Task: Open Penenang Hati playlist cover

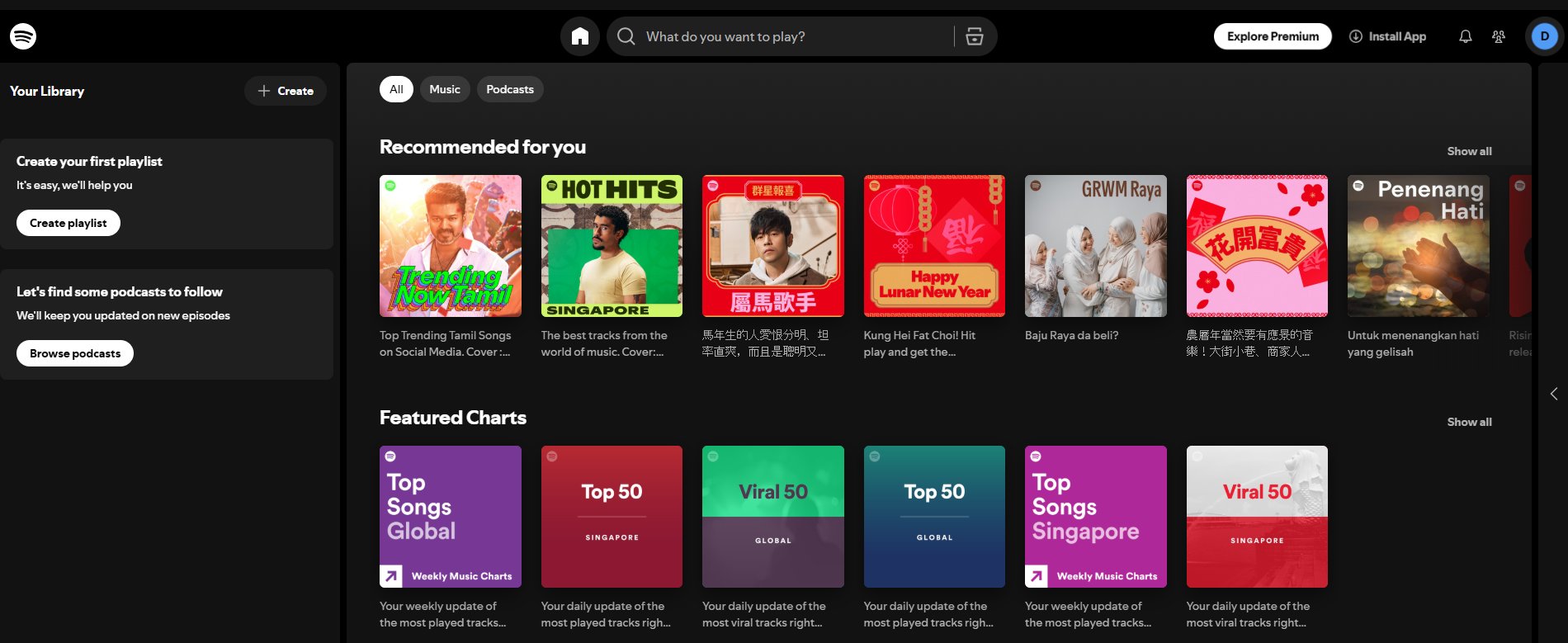Action: (x=1419, y=246)
